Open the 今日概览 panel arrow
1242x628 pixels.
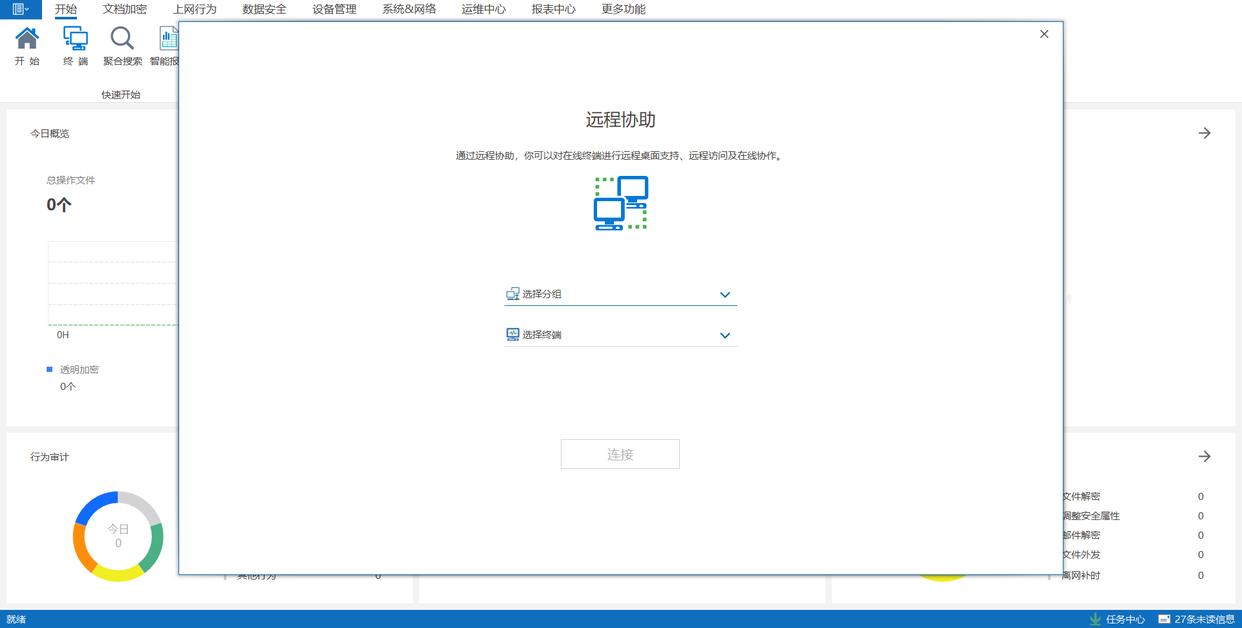pyautogui.click(x=1204, y=133)
